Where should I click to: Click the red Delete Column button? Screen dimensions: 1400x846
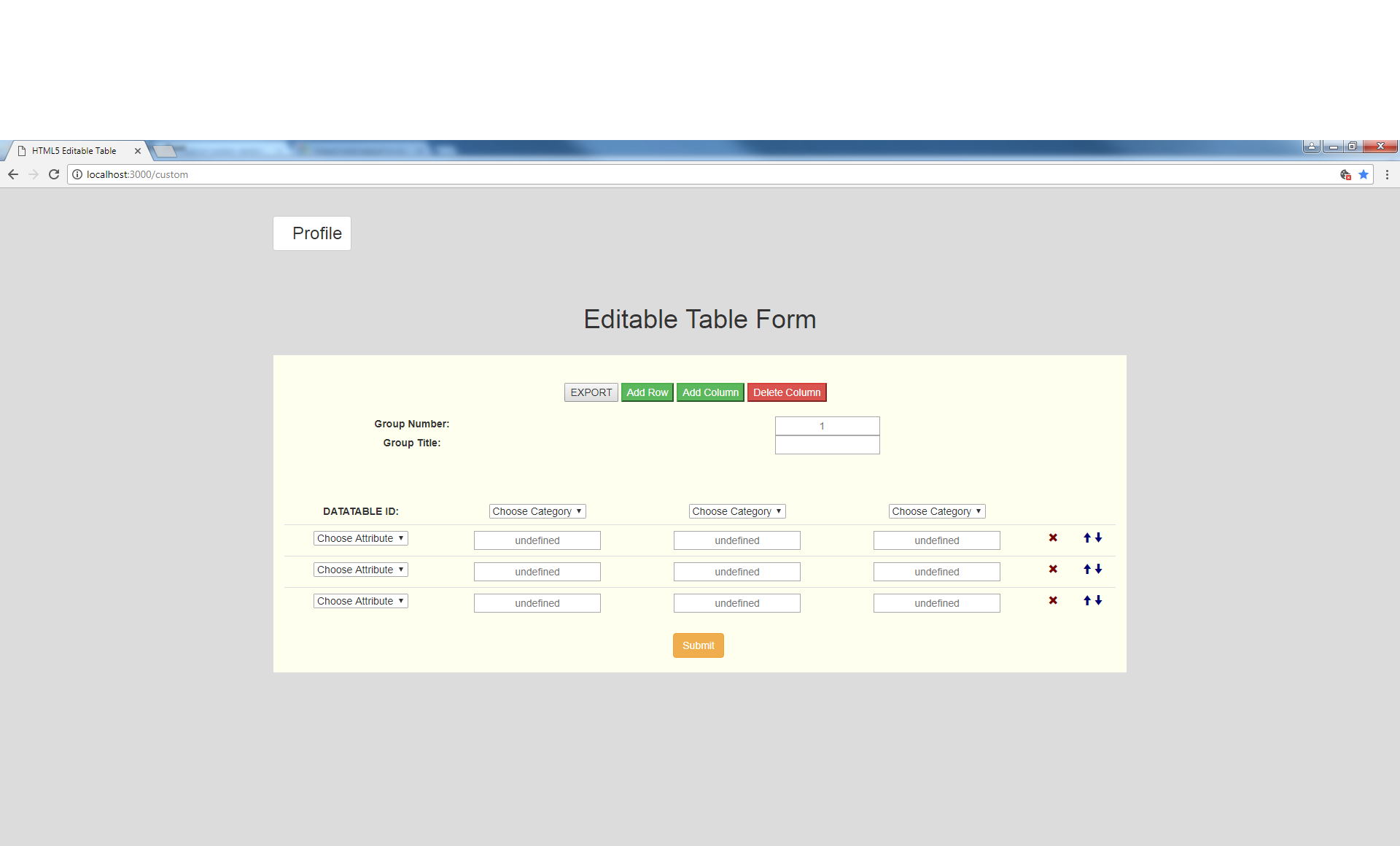click(787, 392)
